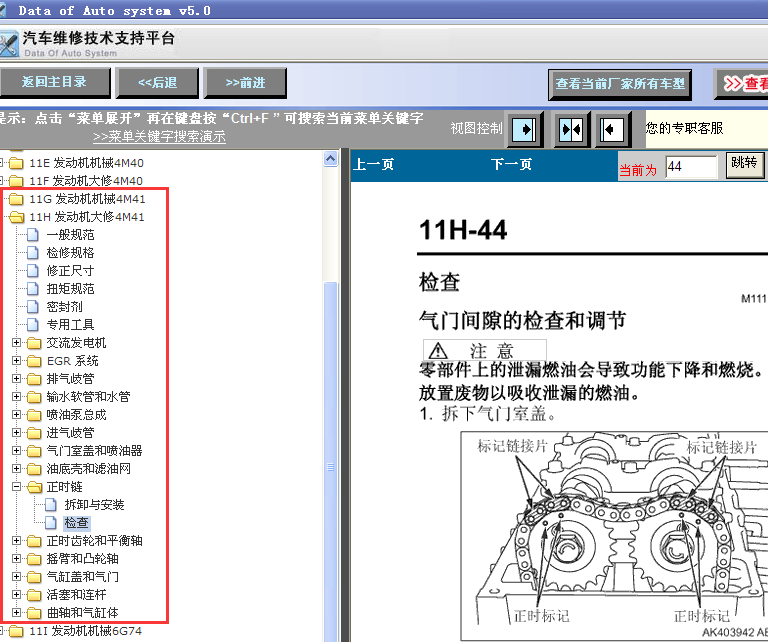Click the 曲轴和气缸体 folder icon
768x642 pixels.
(34, 613)
